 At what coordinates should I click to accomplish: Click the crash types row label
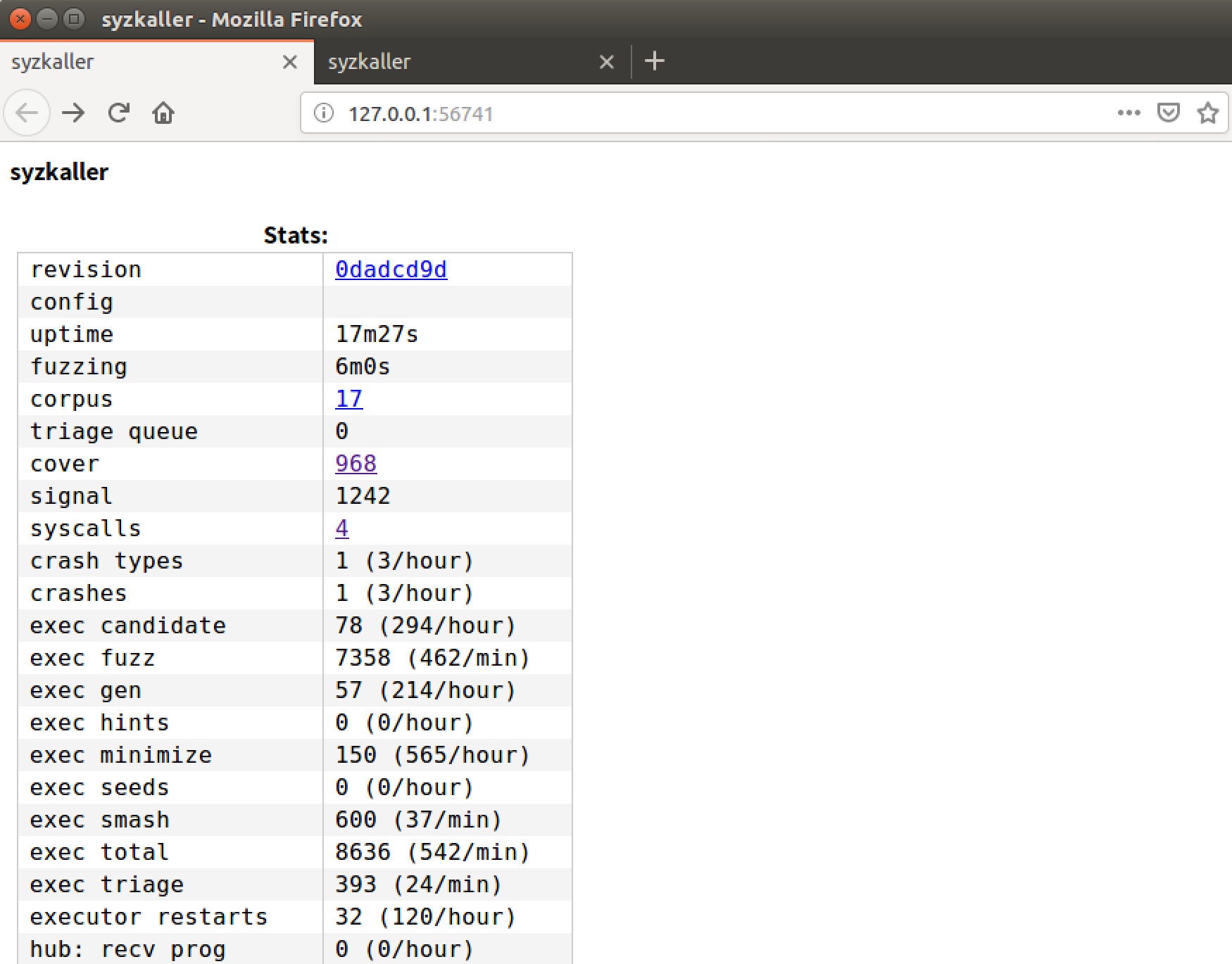click(x=106, y=561)
